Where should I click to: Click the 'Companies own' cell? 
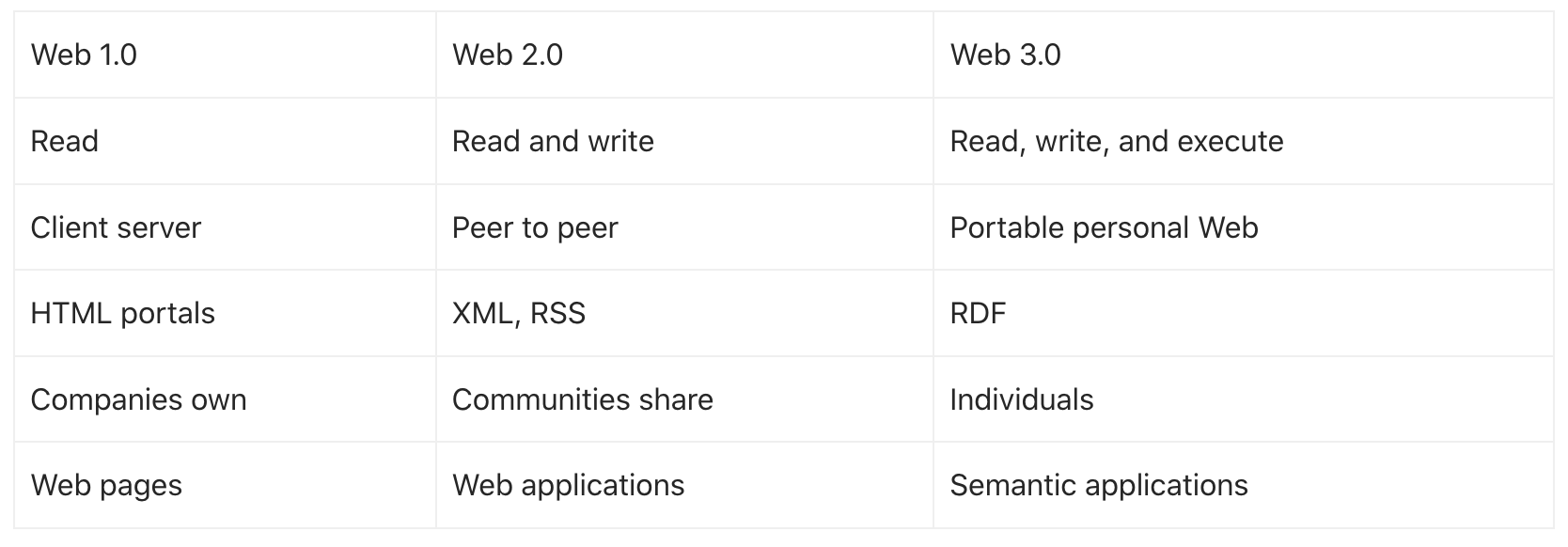138,399
